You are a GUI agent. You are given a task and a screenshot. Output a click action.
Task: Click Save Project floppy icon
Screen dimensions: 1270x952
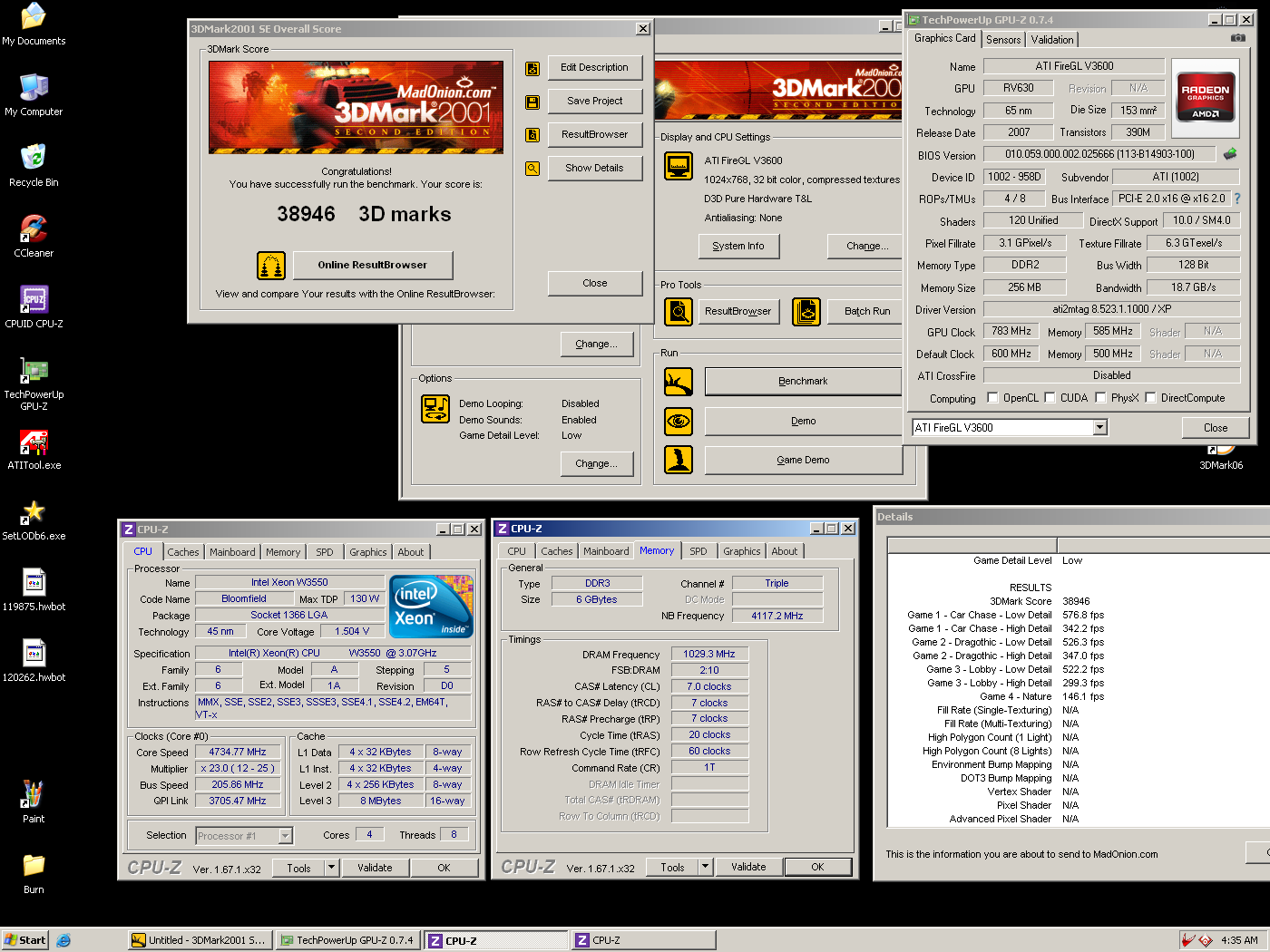tap(532, 102)
